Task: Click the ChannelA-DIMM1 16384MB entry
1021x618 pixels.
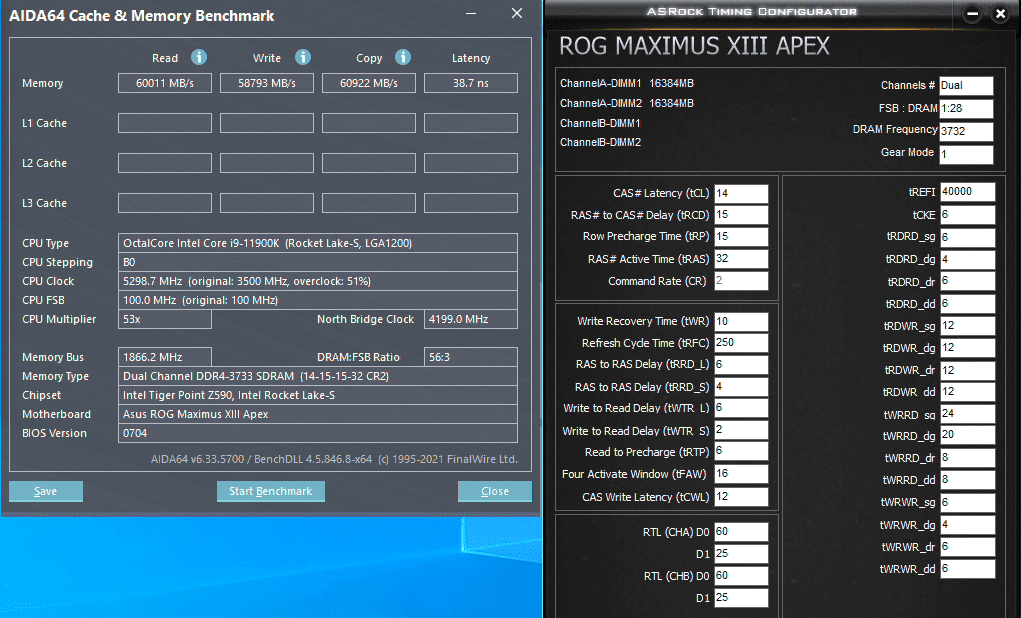Action: [x=627, y=83]
